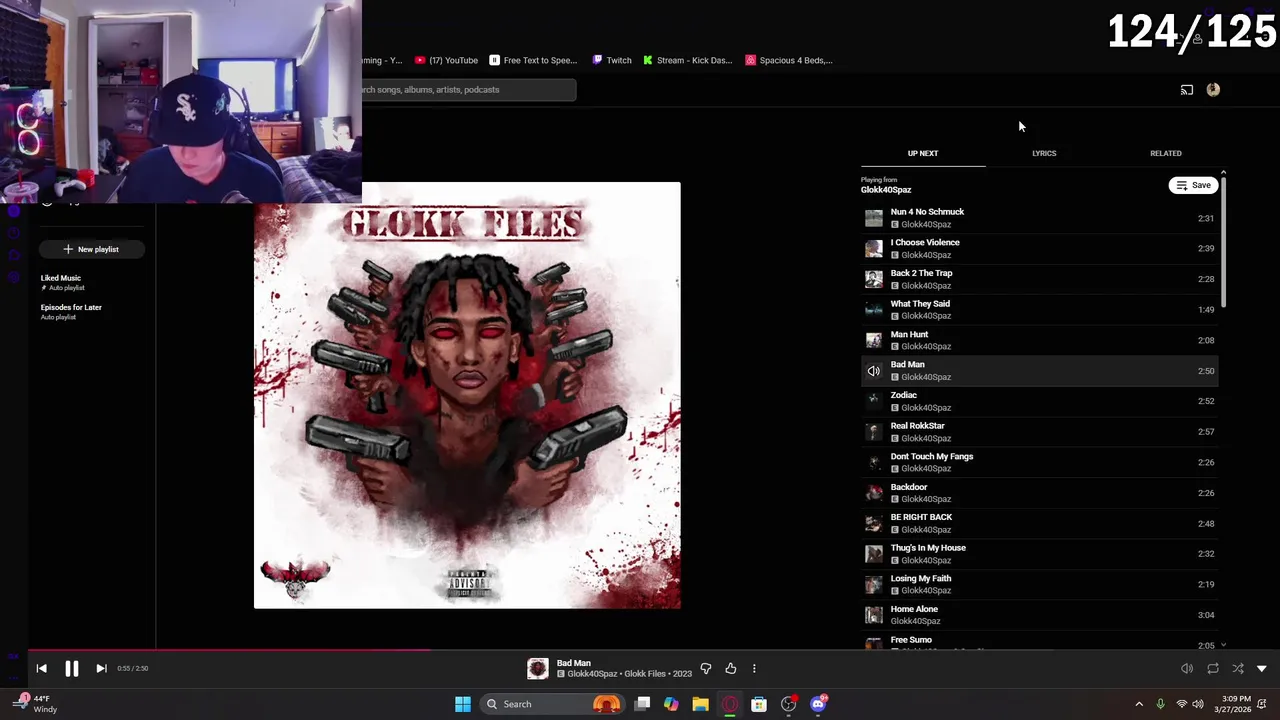Image resolution: width=1280 pixels, height=720 pixels.
Task: Open Discord from the taskbar
Action: (818, 704)
